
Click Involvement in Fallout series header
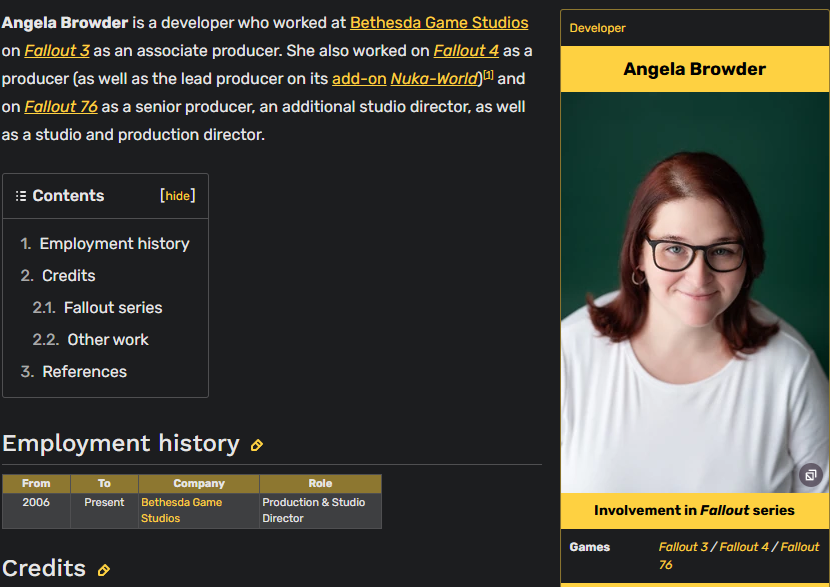coord(694,510)
